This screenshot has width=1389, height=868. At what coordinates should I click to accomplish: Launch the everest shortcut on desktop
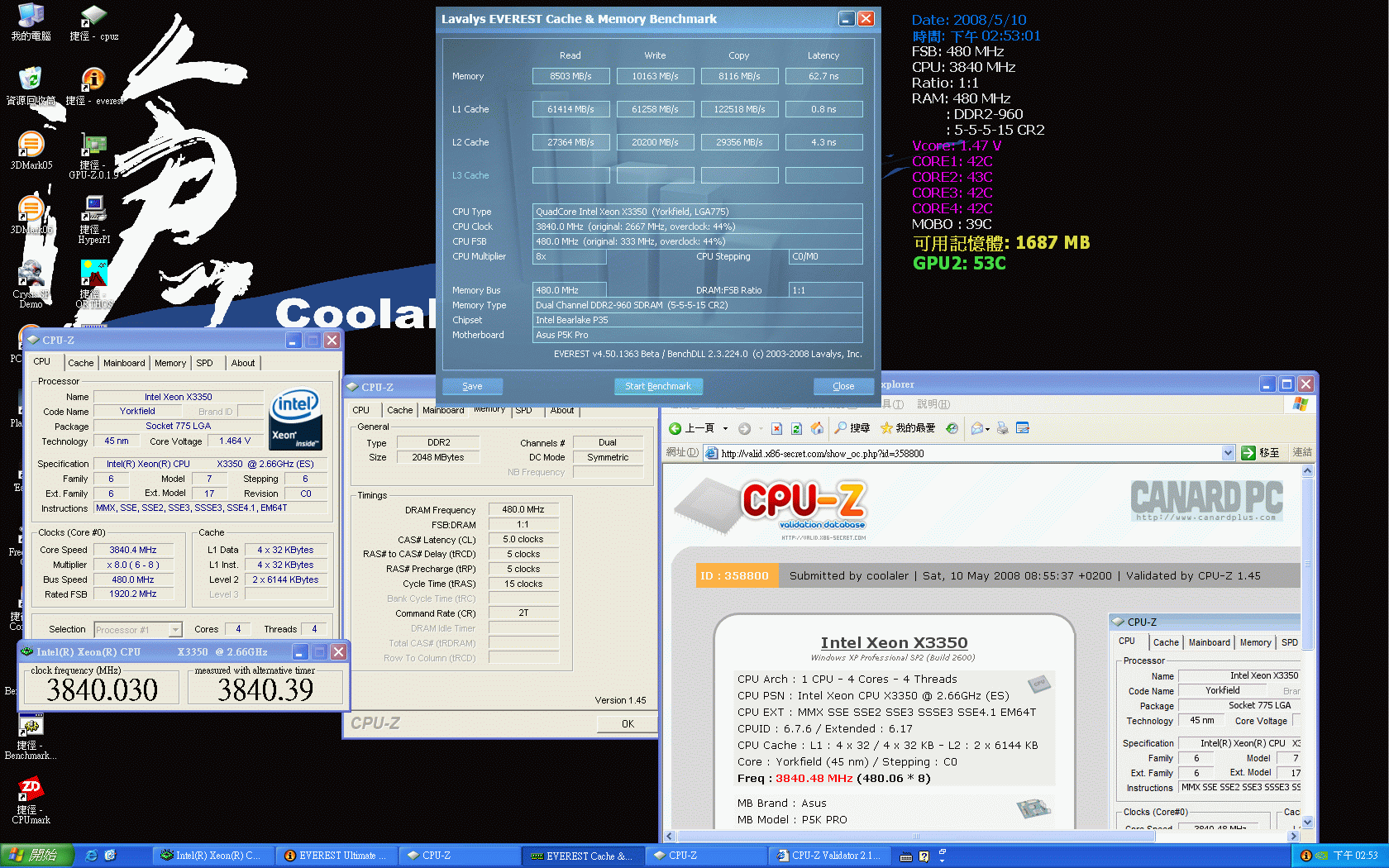[x=93, y=87]
